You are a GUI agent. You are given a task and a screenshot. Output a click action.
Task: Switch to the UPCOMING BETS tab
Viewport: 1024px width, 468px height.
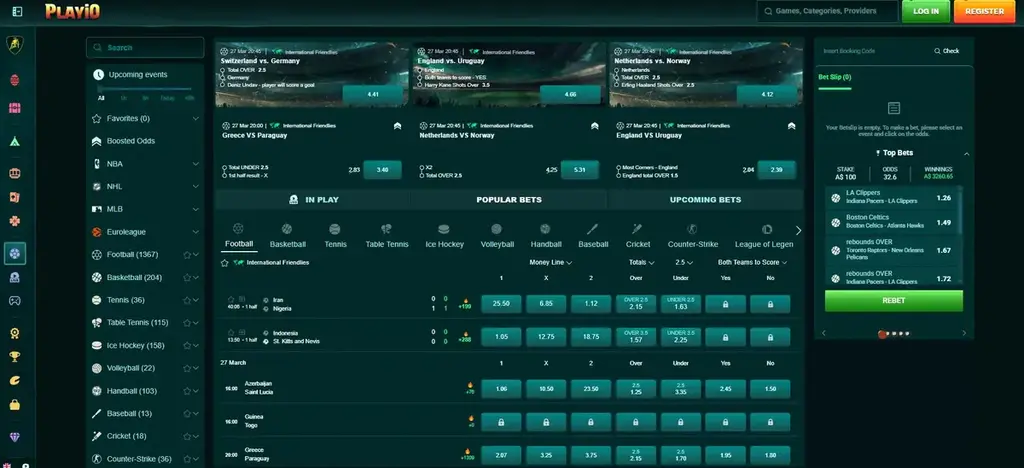click(705, 200)
